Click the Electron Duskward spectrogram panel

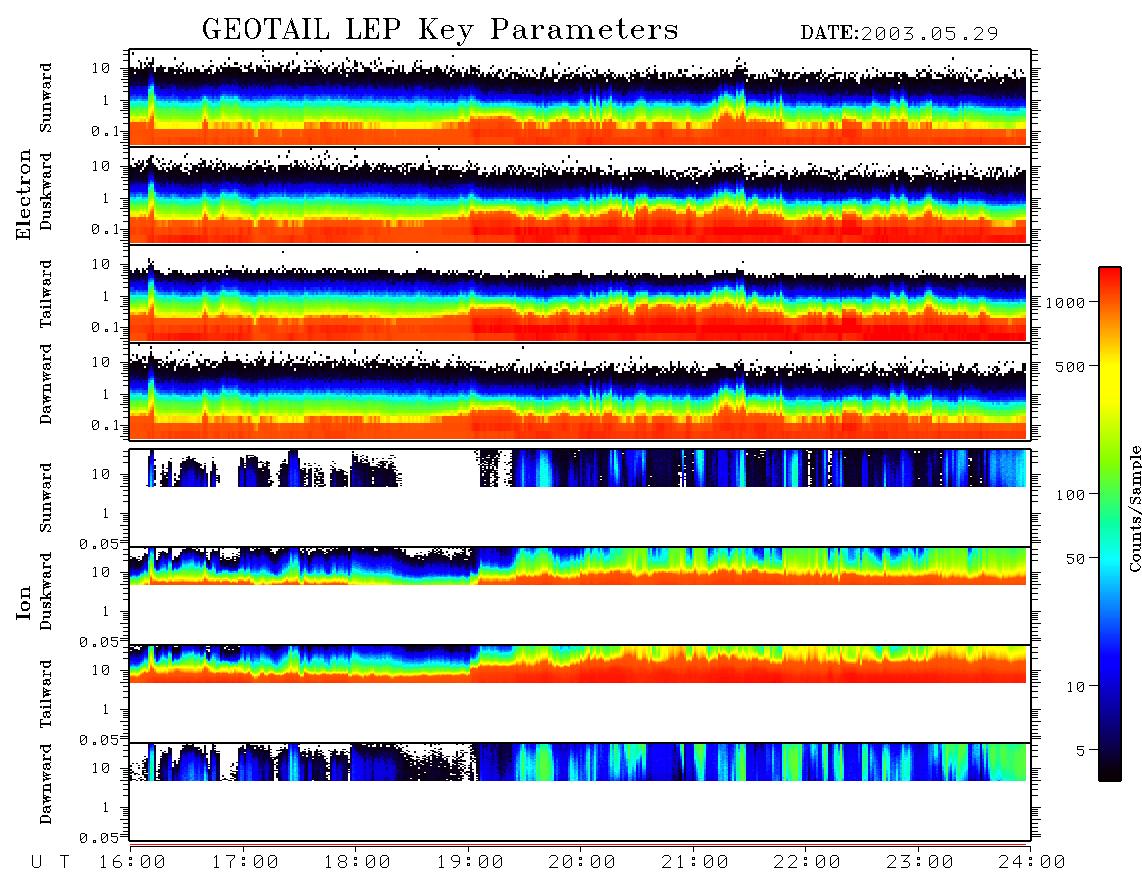pyautogui.click(x=580, y=195)
